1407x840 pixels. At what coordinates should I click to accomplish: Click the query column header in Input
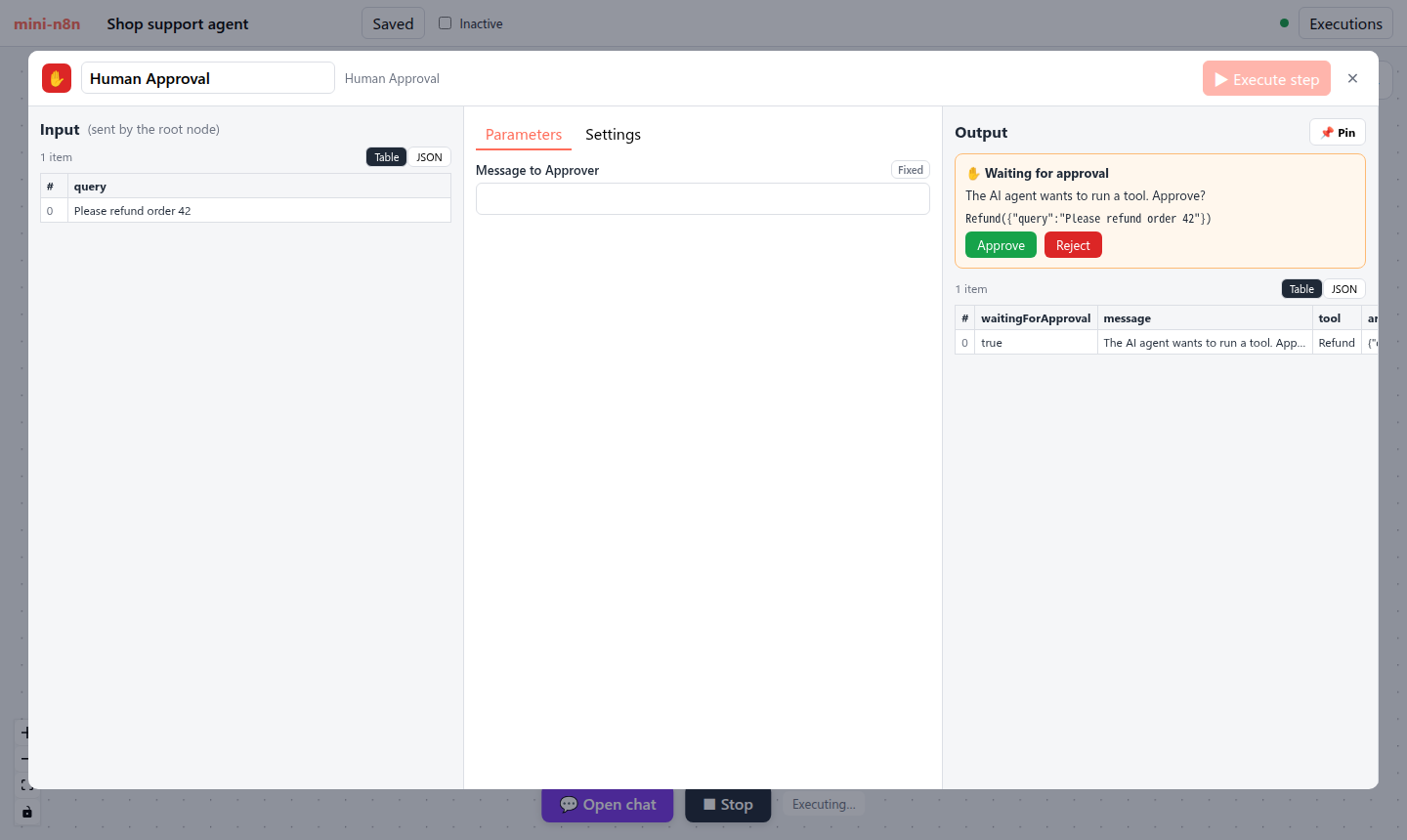(259, 187)
